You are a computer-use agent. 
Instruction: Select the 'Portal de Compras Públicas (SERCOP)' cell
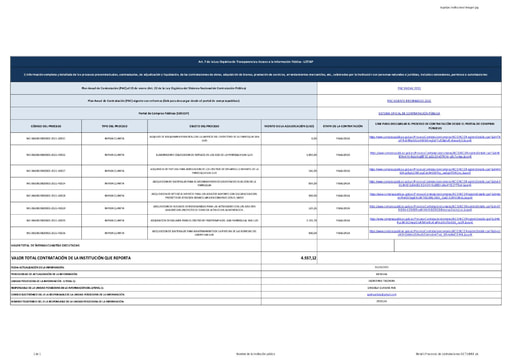coord(164,114)
